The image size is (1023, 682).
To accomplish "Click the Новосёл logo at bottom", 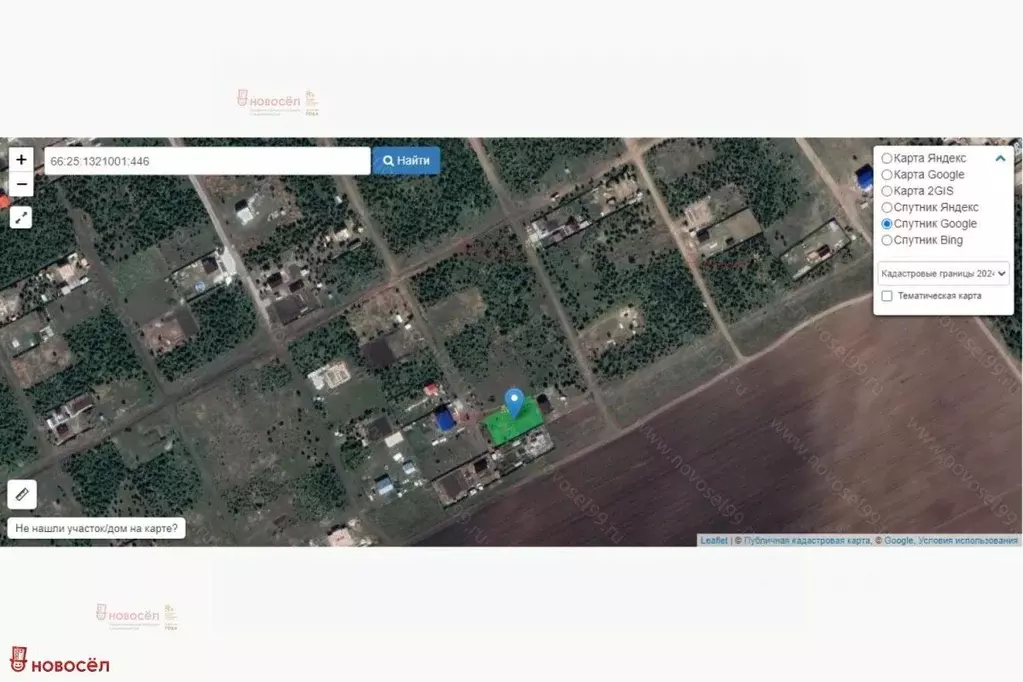I will pos(60,660).
